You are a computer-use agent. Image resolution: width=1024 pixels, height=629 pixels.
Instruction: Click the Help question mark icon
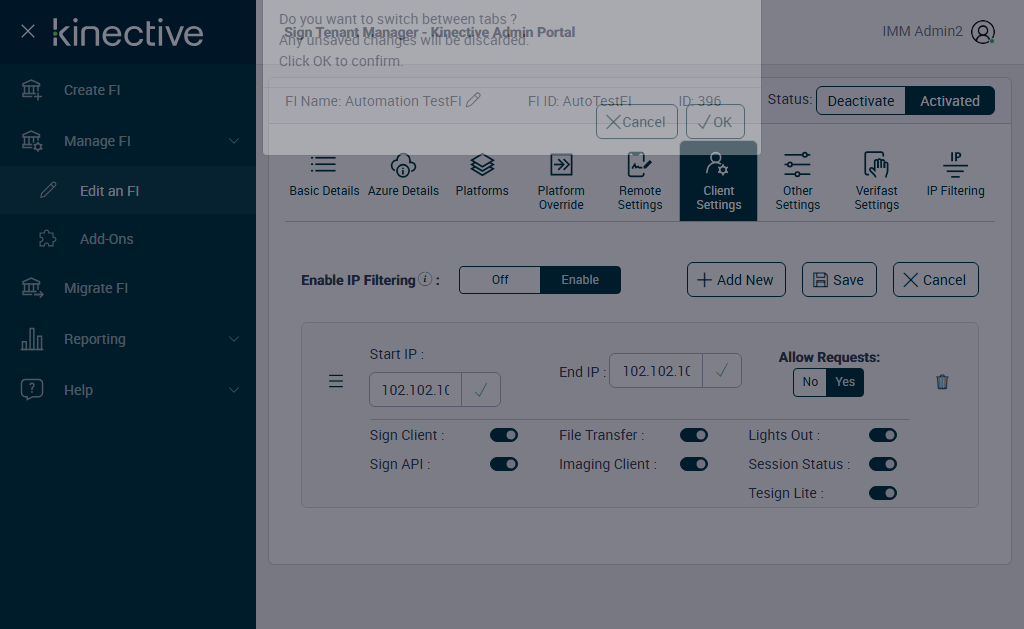pyautogui.click(x=32, y=389)
